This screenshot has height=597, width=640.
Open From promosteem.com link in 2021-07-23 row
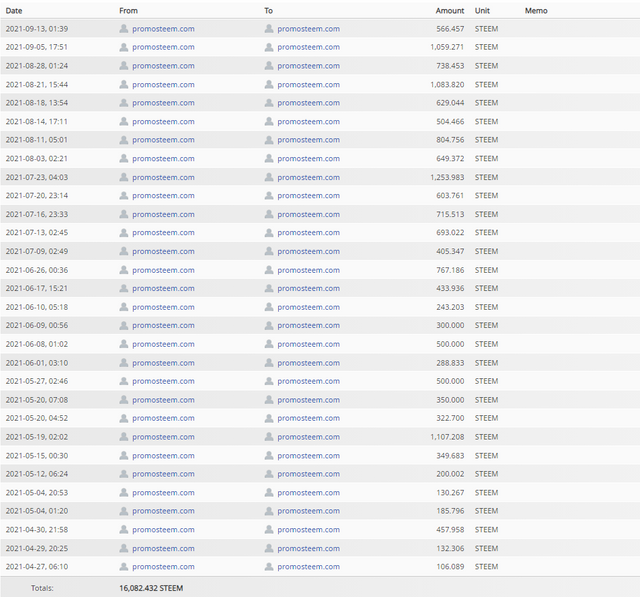(163, 178)
